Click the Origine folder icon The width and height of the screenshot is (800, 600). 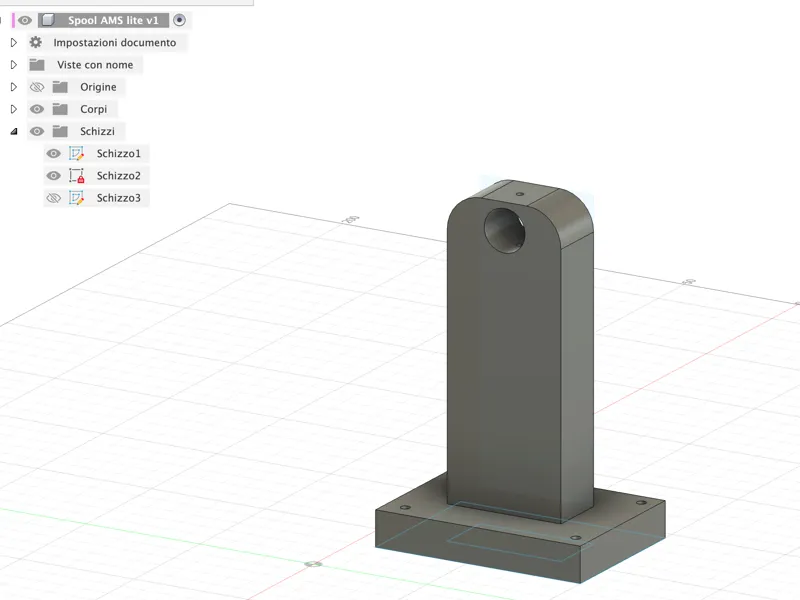(x=60, y=87)
